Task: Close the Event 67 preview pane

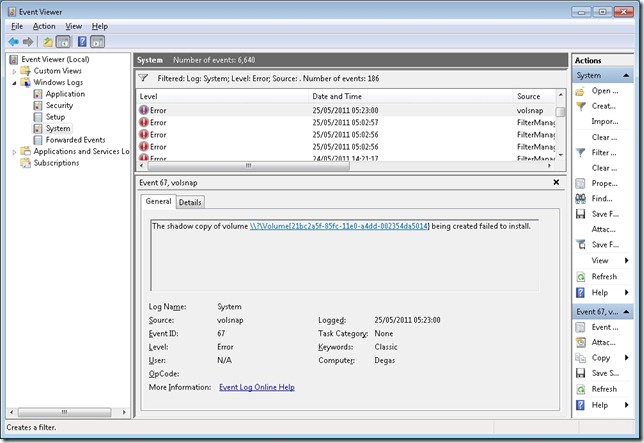Action: pos(557,182)
